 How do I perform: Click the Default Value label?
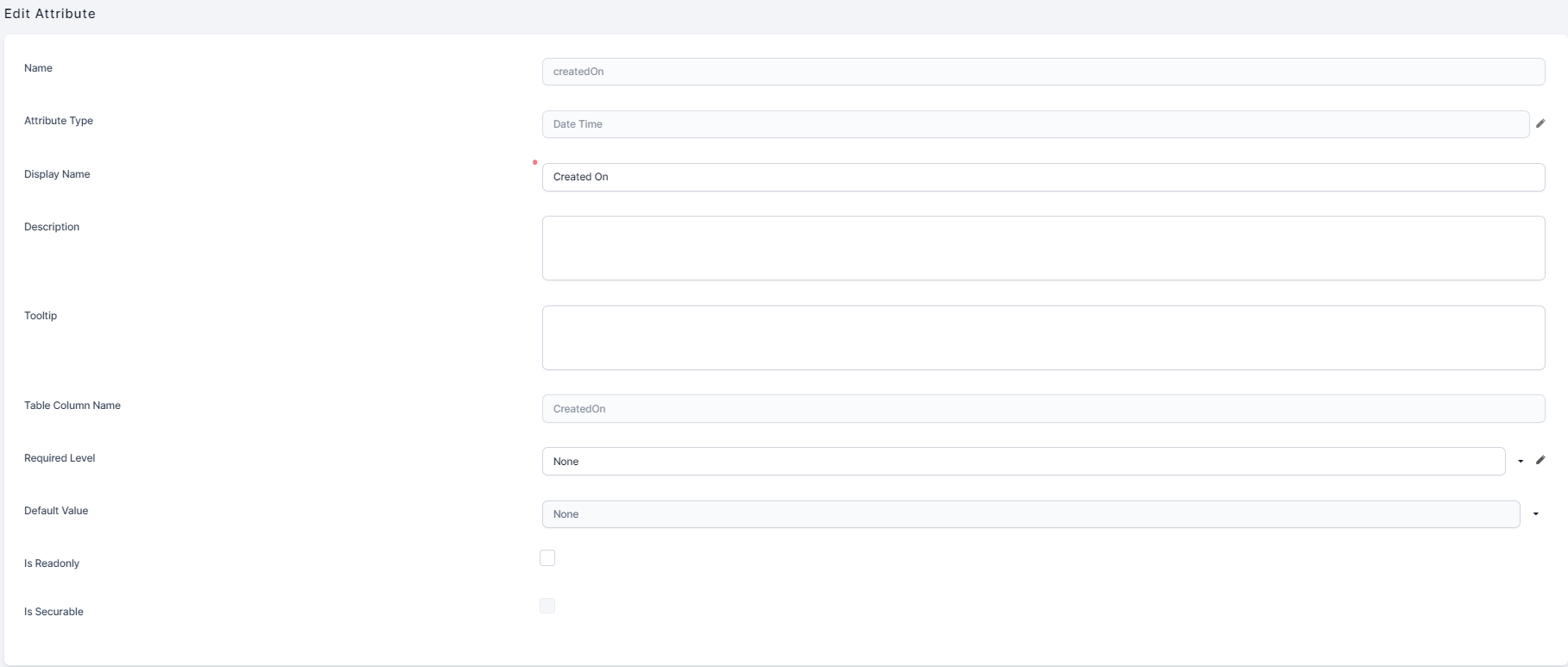pos(56,511)
